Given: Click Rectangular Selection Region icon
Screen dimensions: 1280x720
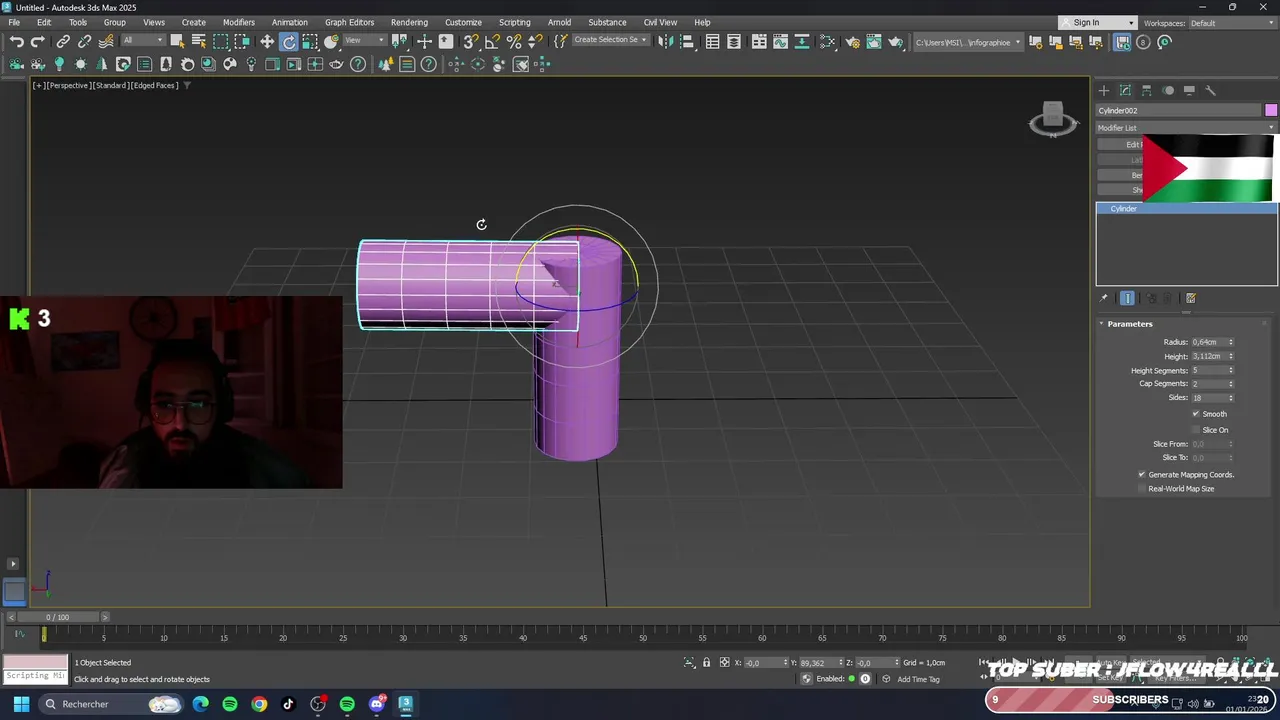Looking at the screenshot, I should pos(221,41).
